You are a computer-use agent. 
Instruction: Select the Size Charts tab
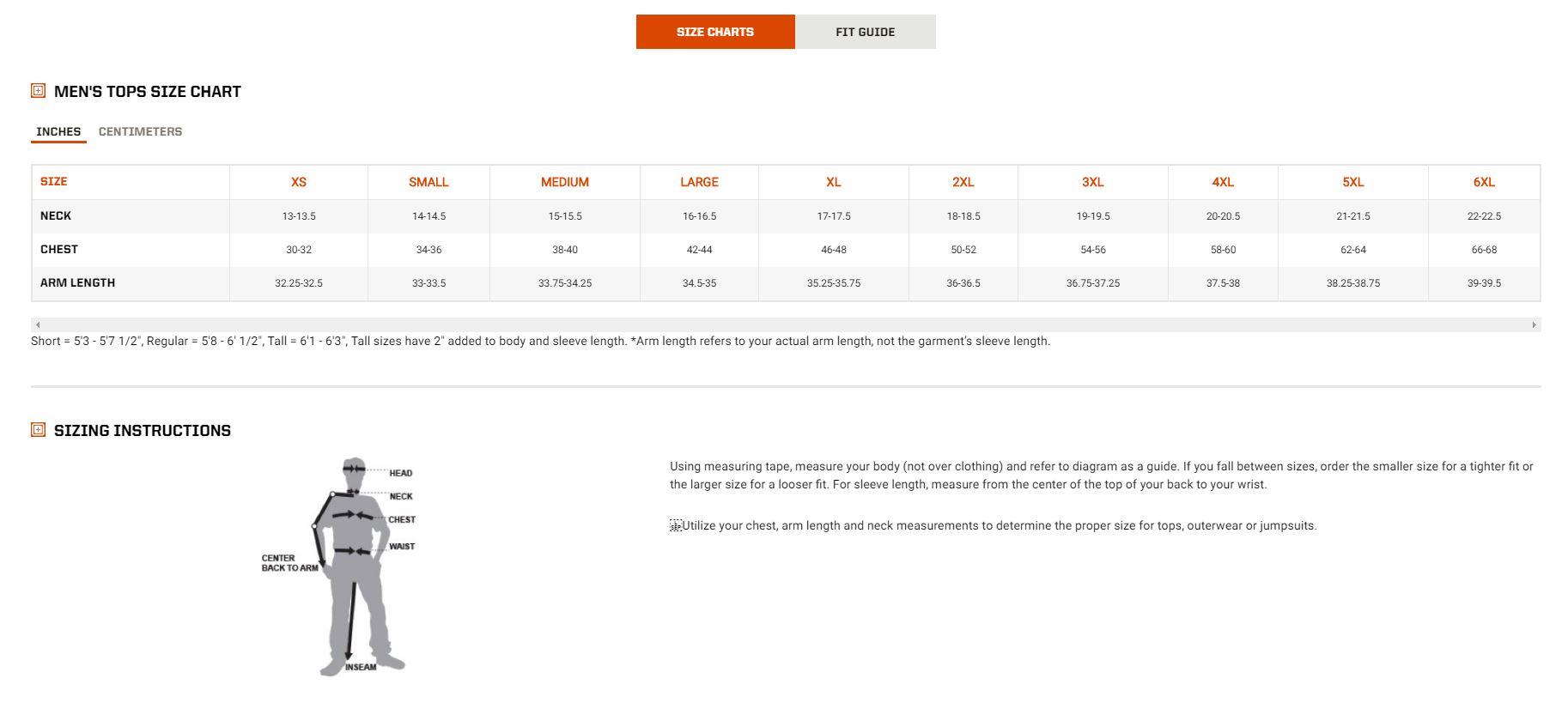(714, 32)
